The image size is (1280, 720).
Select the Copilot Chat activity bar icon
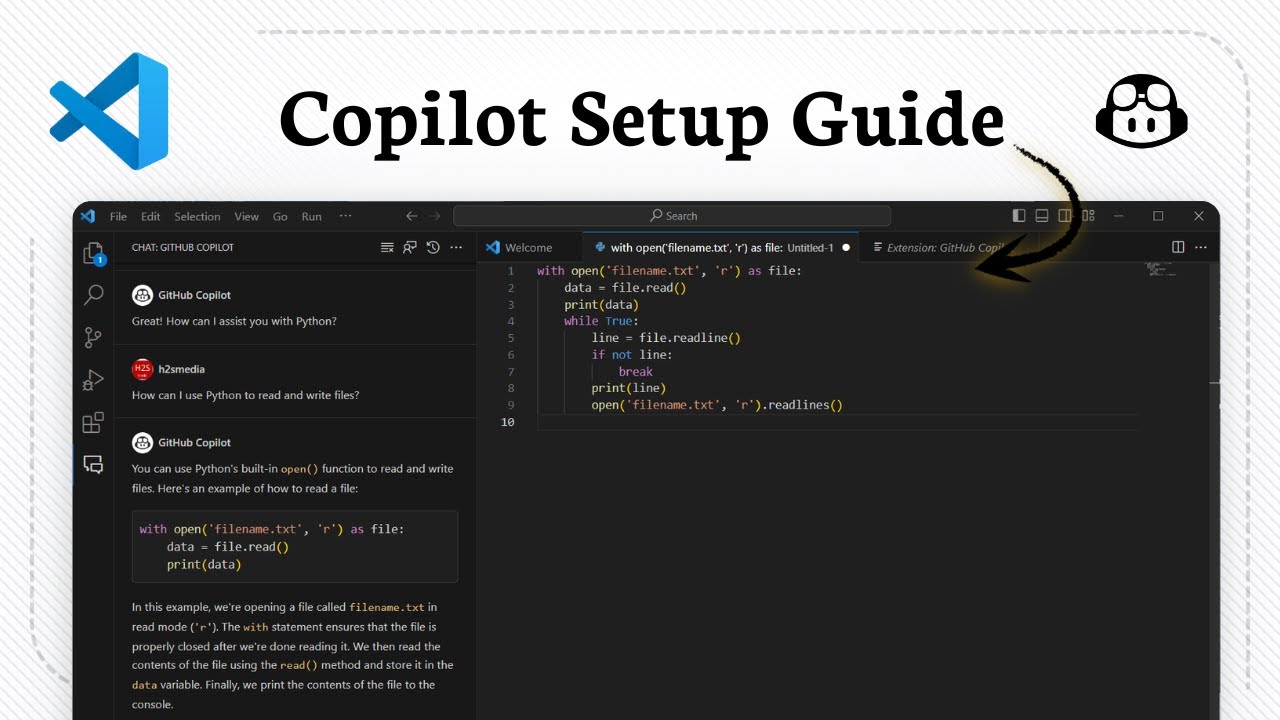click(x=93, y=464)
